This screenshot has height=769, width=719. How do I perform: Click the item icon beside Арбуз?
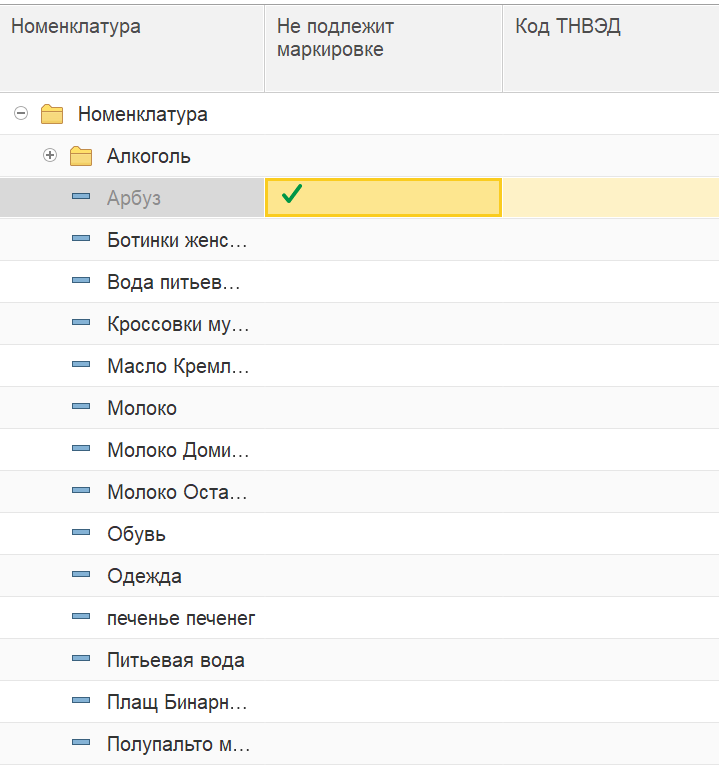point(81,196)
